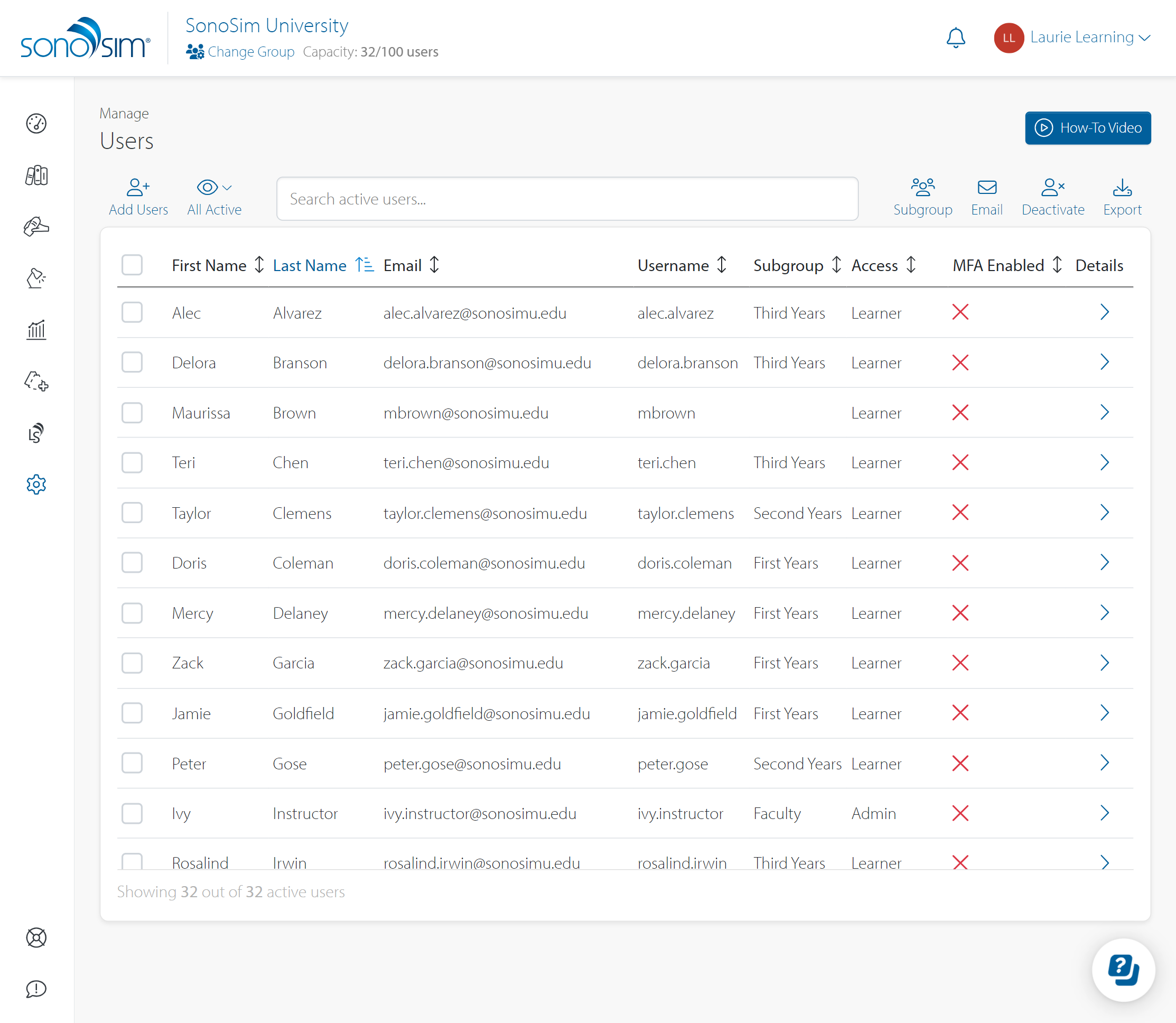Viewport: 1176px width, 1023px height.
Task: Open the feedback speech bubble icon
Action: pyautogui.click(x=36, y=989)
